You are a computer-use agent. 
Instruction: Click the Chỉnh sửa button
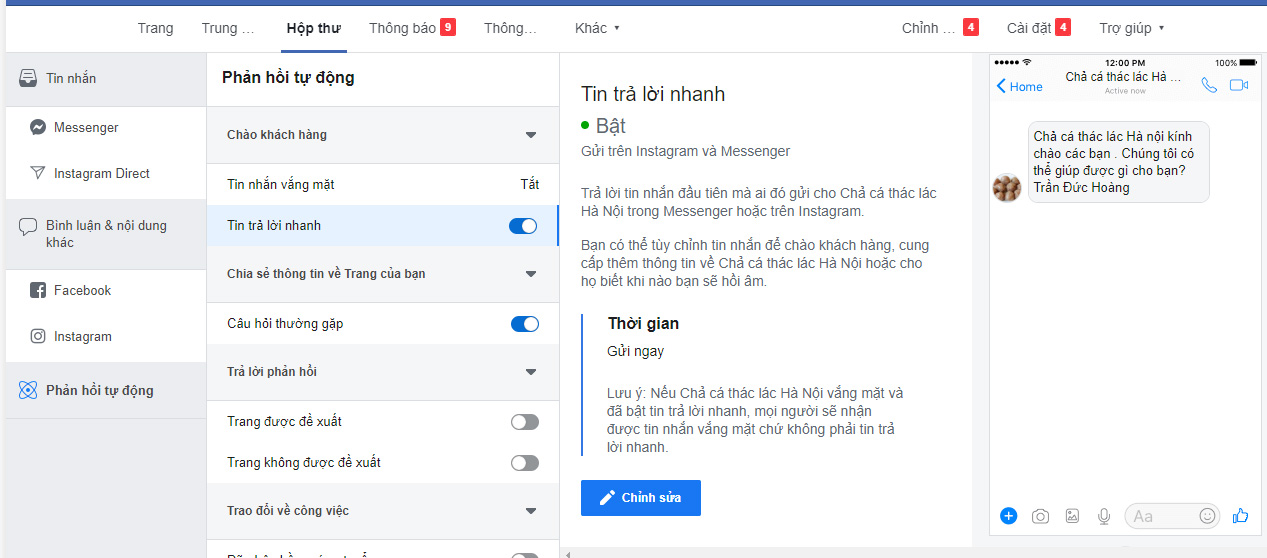tap(641, 498)
